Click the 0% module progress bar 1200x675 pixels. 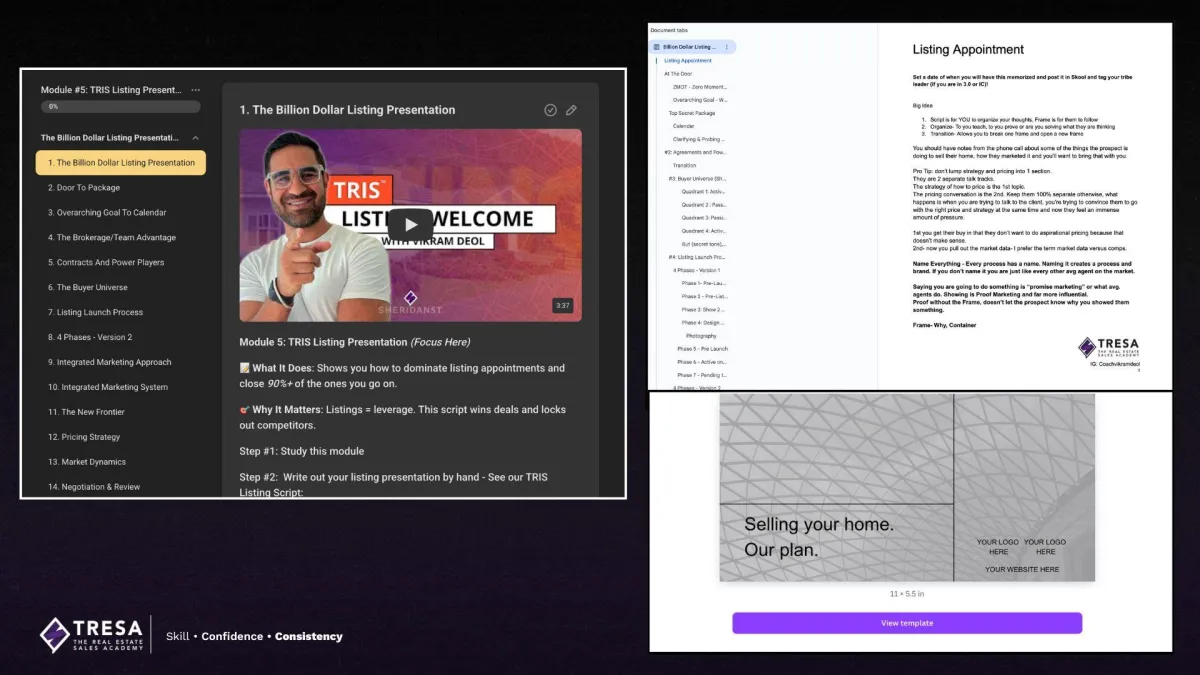[x=120, y=106]
